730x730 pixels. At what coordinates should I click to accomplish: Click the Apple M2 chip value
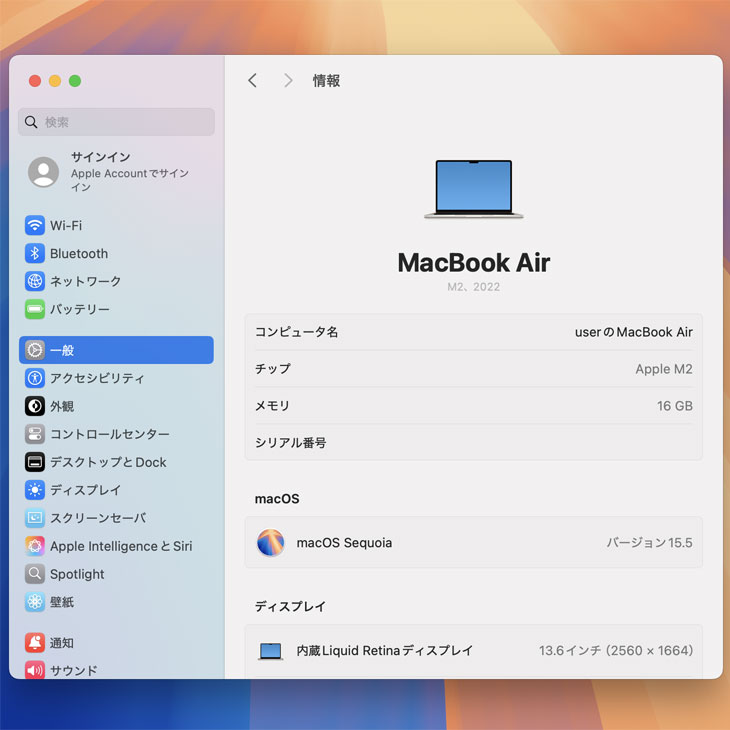tap(664, 369)
